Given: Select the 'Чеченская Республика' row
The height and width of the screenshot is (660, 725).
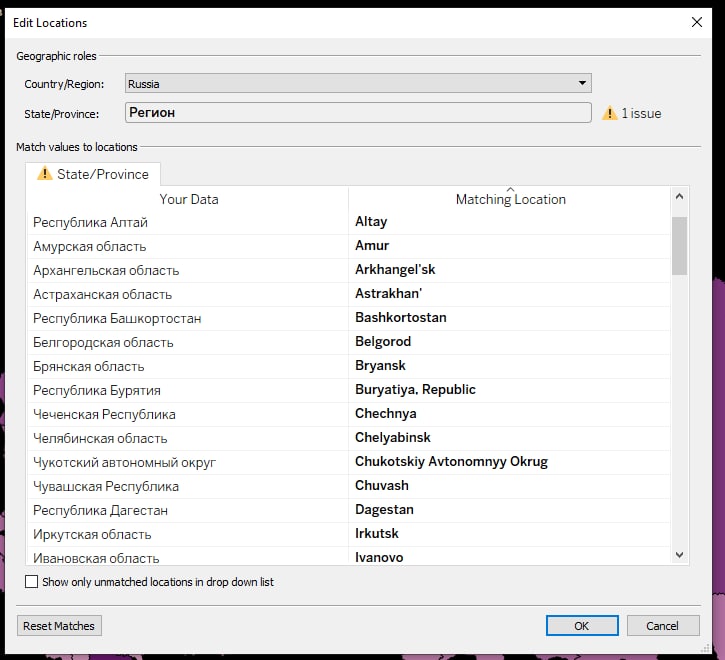Looking at the screenshot, I should tap(104, 414).
